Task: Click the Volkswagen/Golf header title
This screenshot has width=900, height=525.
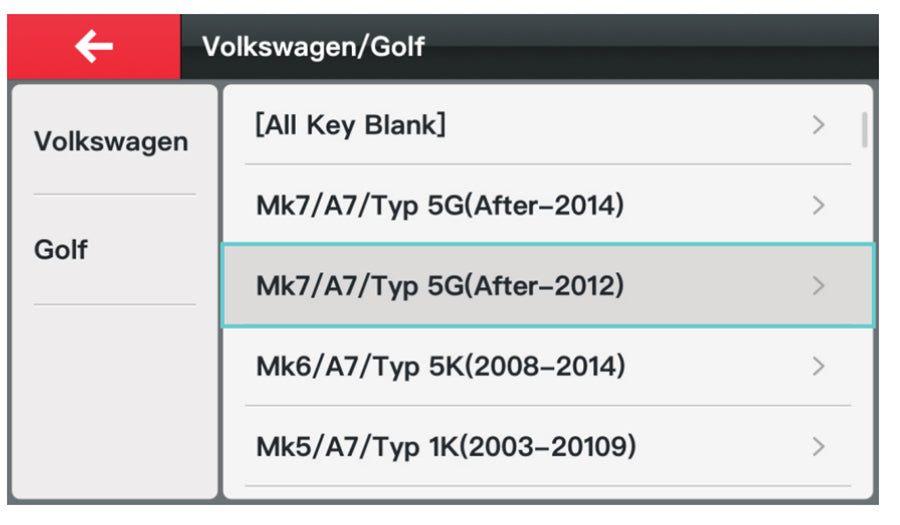Action: 313,46
